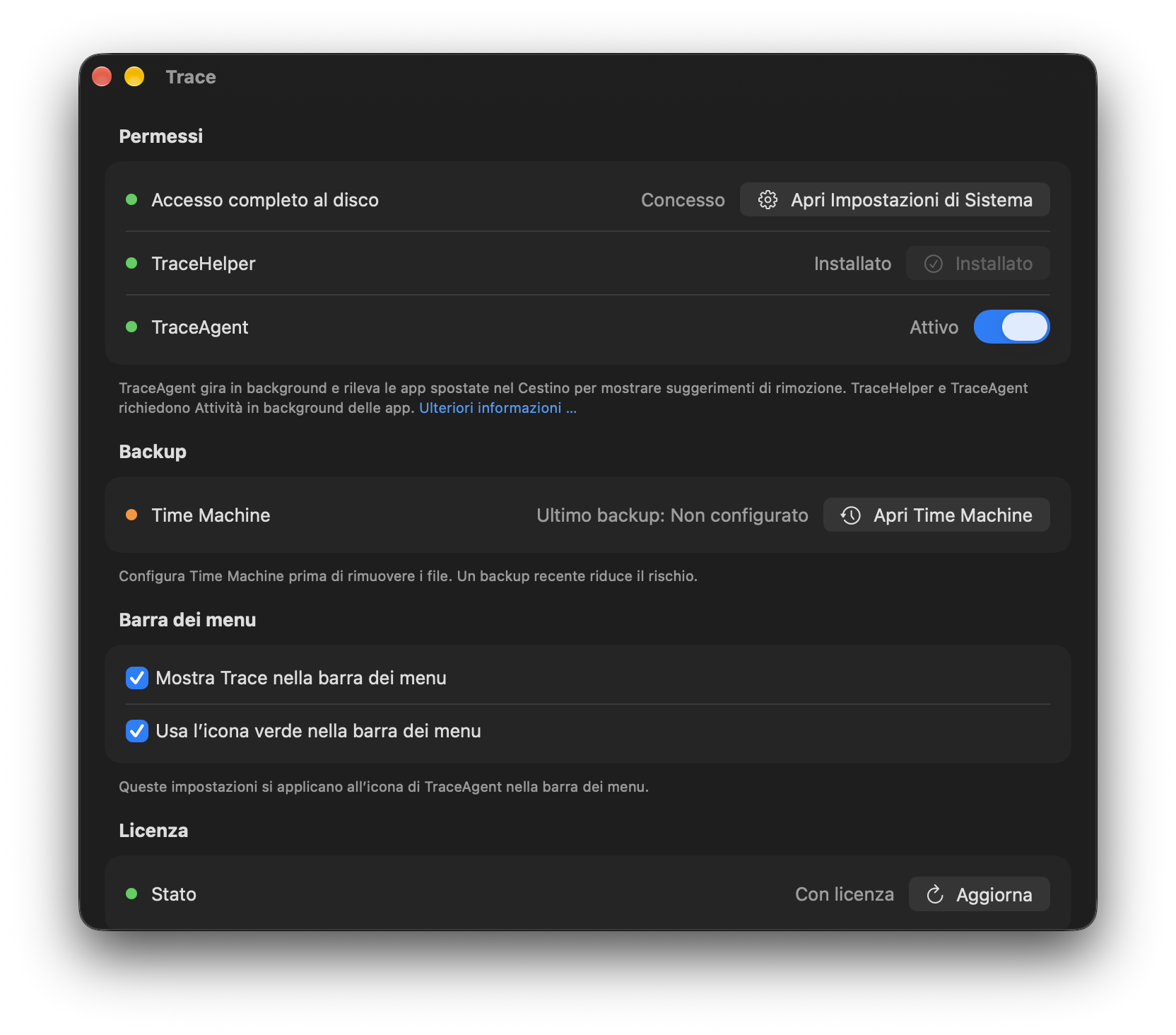Click the Stato row label
The height and width of the screenshot is (1035, 1176).
pyautogui.click(x=174, y=894)
